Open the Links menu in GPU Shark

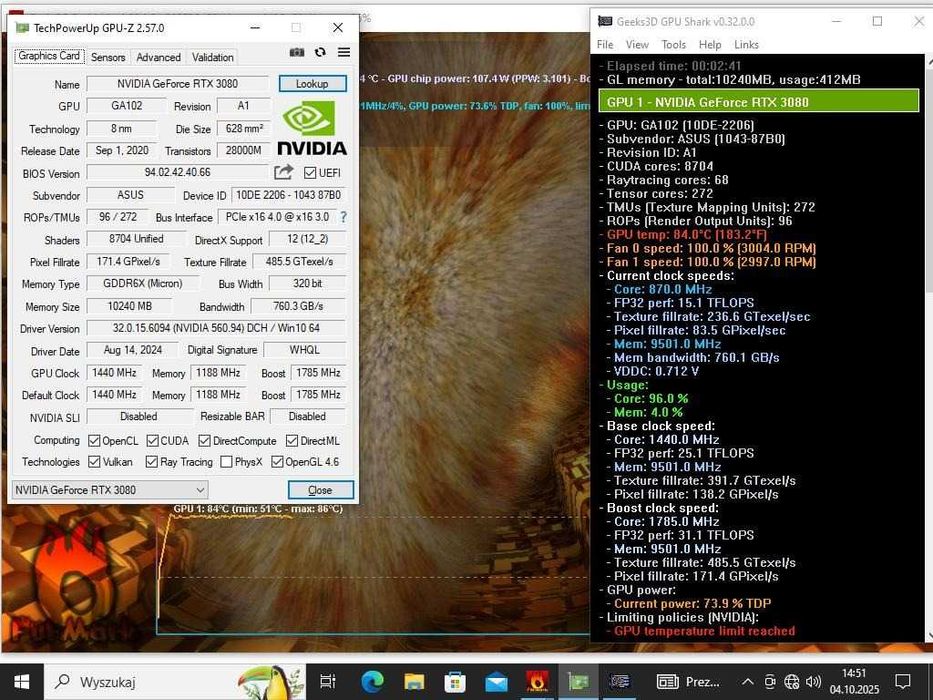[x=746, y=45]
